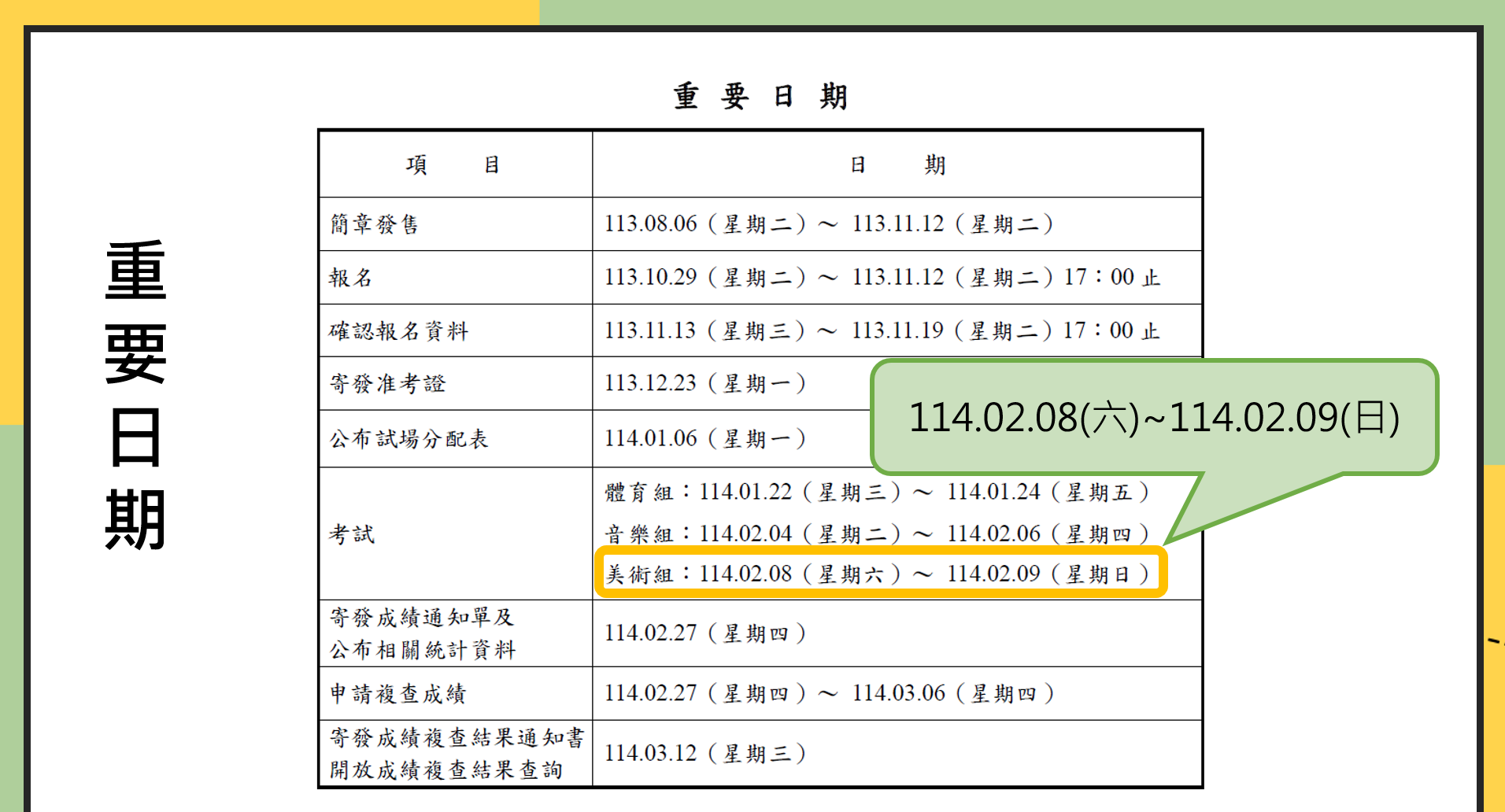Click the 音樂組 exam date line
The width and height of the screenshot is (1505, 812).
pos(876,534)
